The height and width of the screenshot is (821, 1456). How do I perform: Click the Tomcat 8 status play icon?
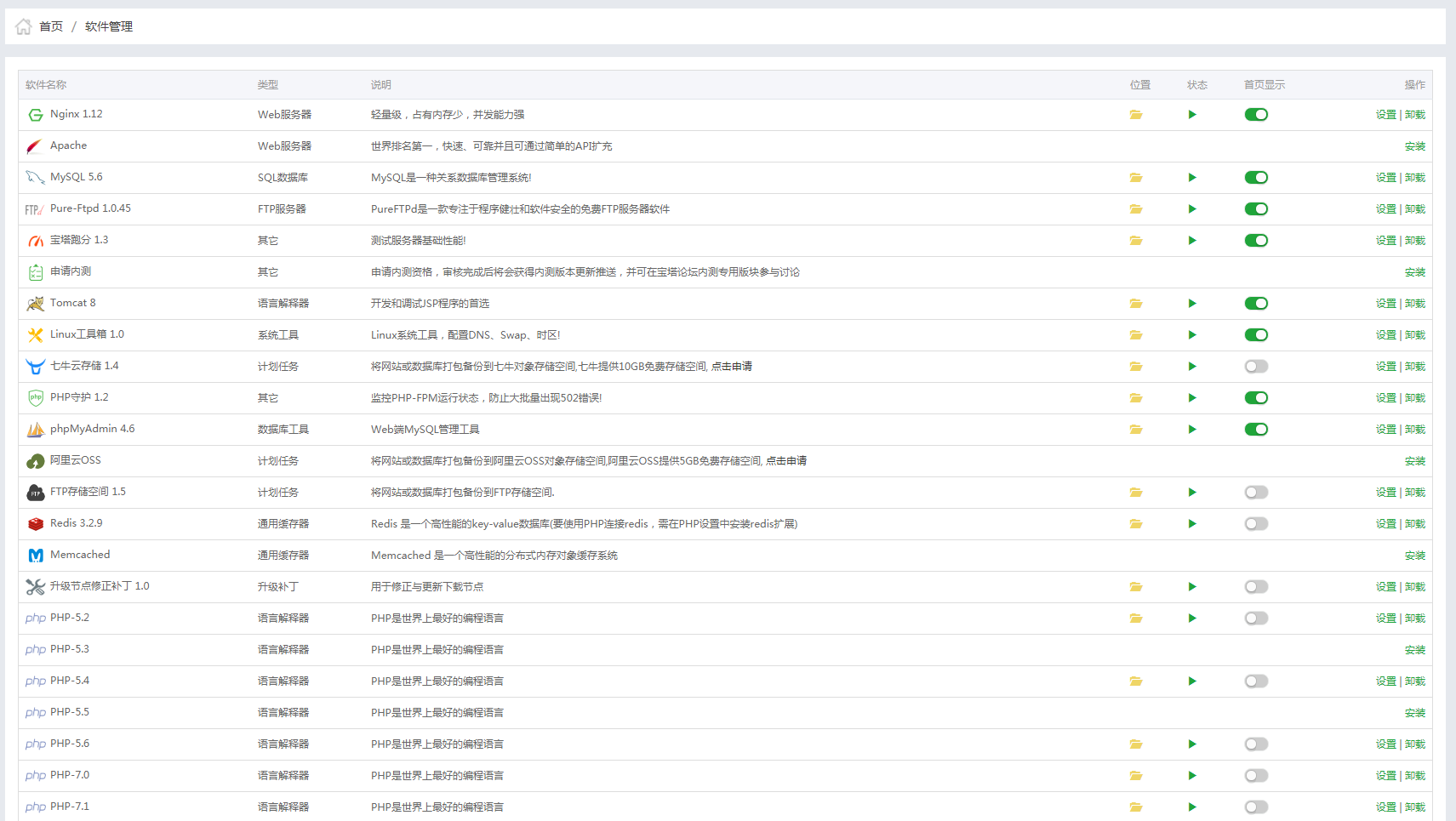(1192, 304)
